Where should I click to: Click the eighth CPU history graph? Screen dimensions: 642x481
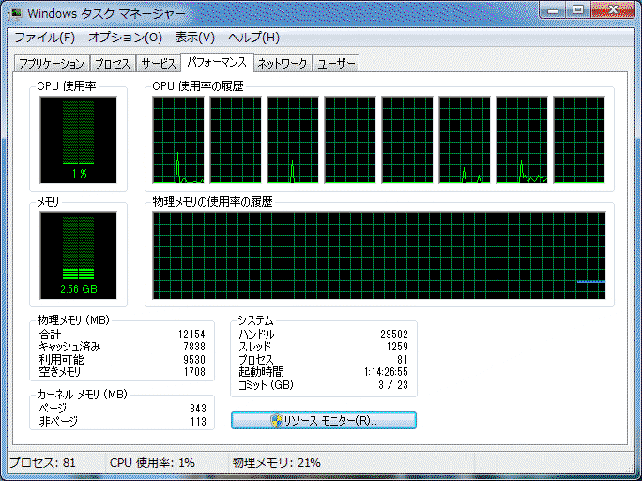579,140
